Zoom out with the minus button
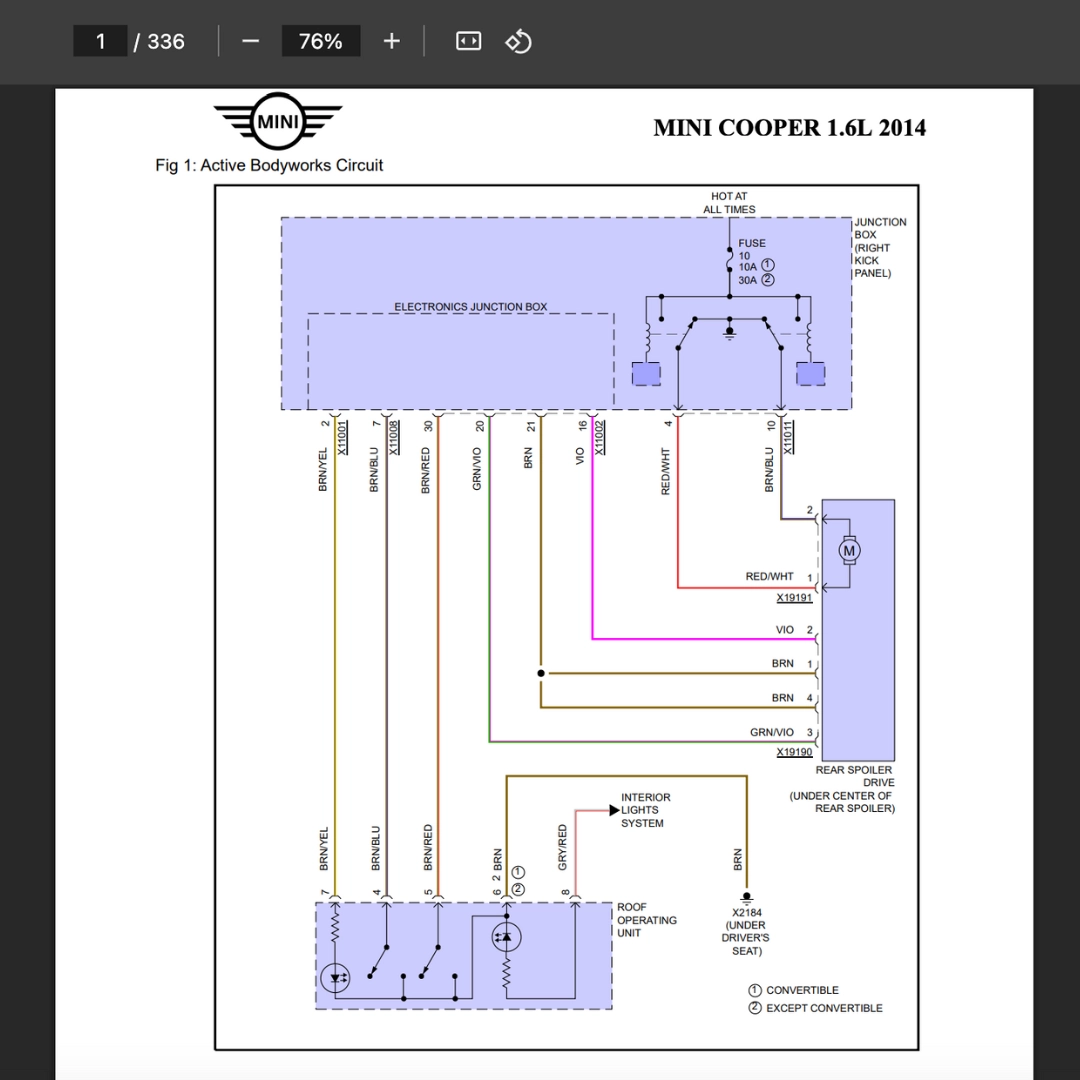 251,41
